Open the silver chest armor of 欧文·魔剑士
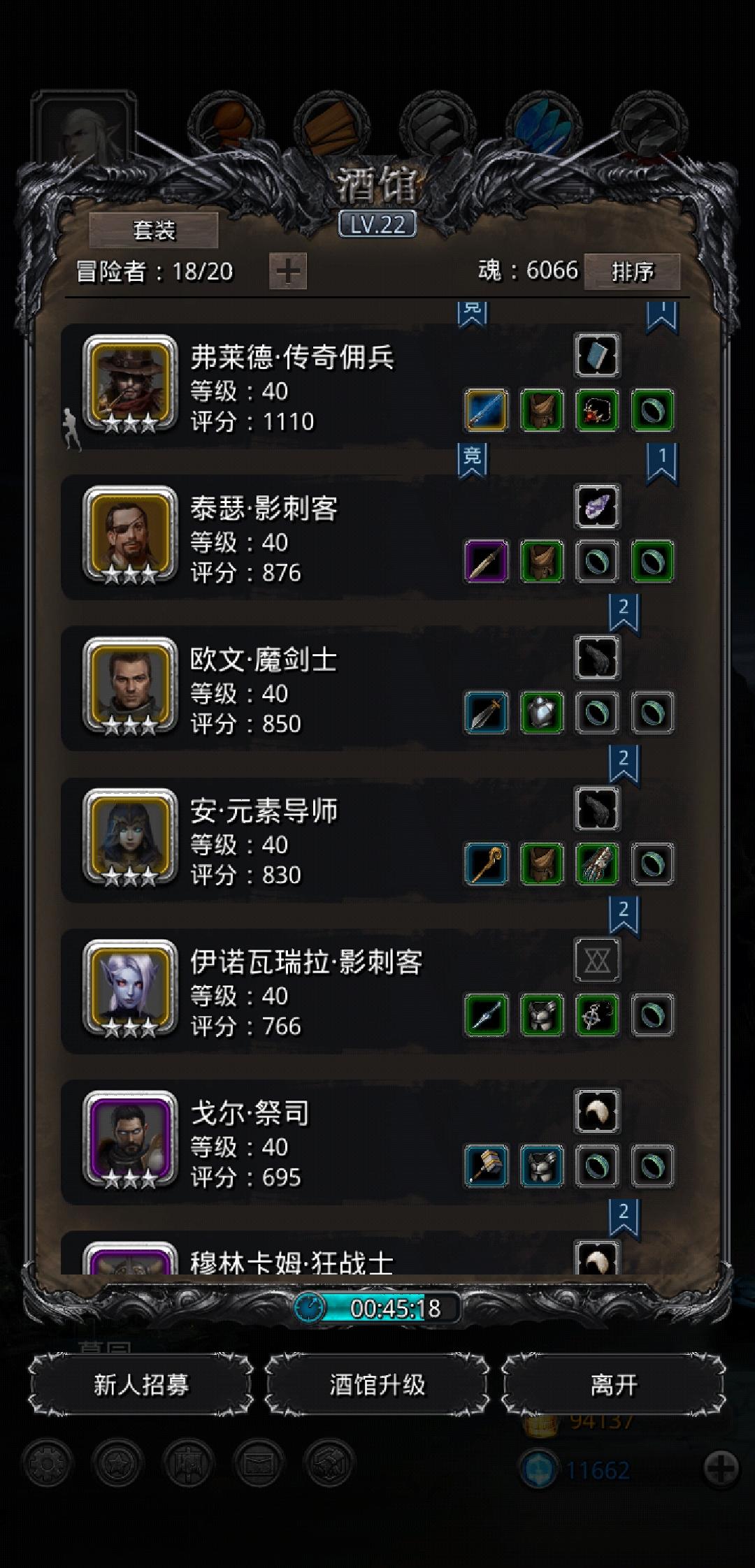The width and height of the screenshot is (755, 1568). point(542,713)
